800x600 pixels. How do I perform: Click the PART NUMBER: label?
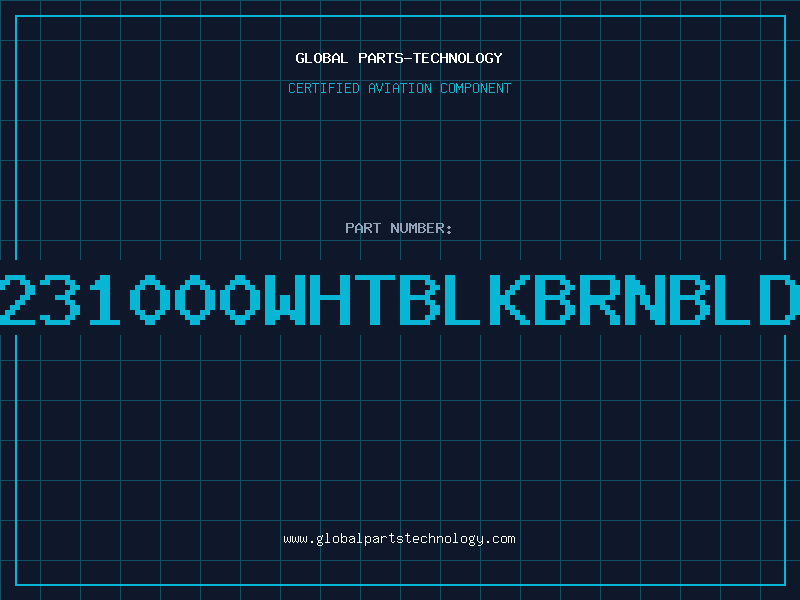pyautogui.click(x=399, y=228)
